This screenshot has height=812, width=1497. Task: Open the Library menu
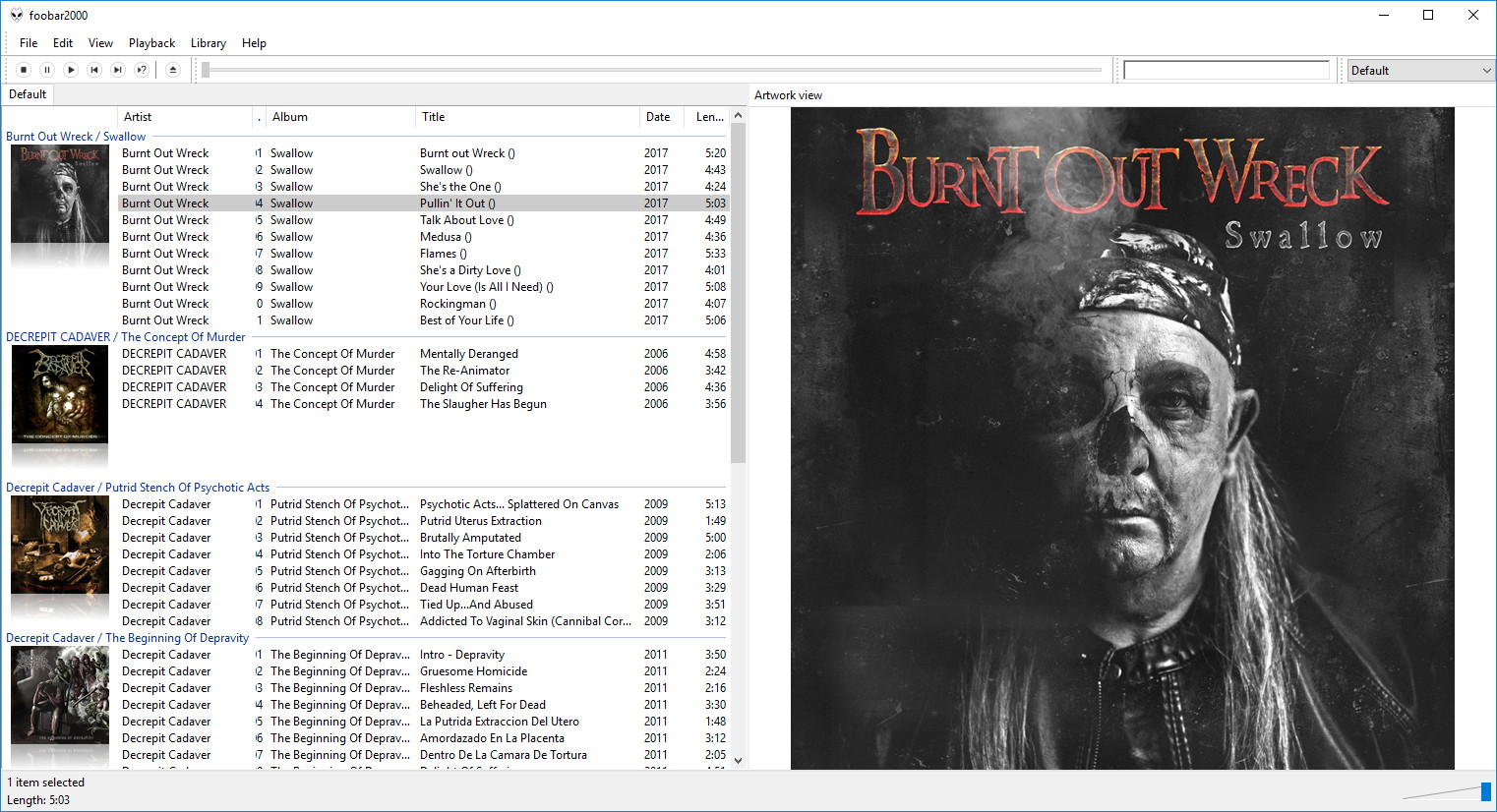click(x=209, y=43)
